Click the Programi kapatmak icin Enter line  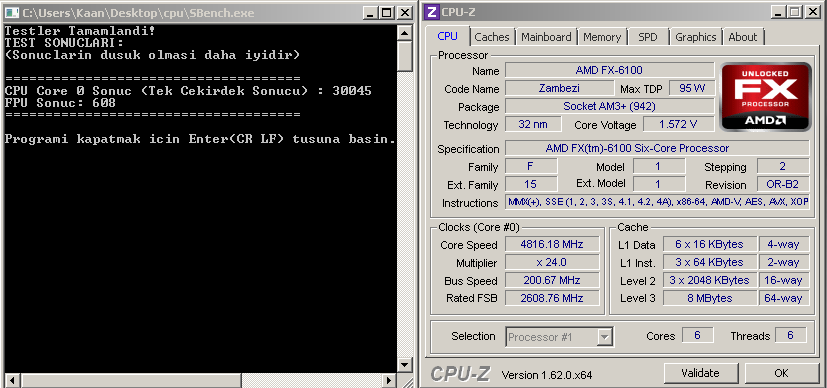coord(200,139)
